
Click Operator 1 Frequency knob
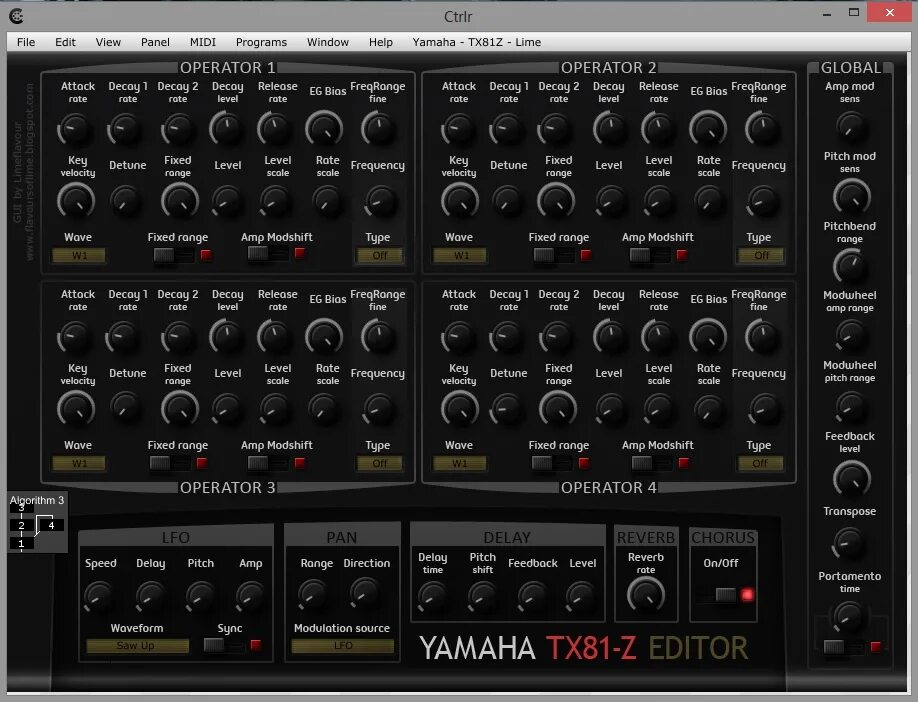click(380, 201)
